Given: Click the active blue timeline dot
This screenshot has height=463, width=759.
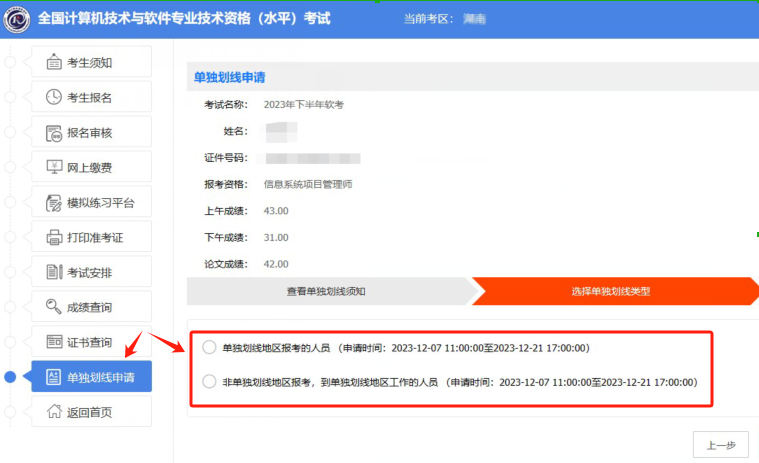Looking at the screenshot, I should 10,377.
